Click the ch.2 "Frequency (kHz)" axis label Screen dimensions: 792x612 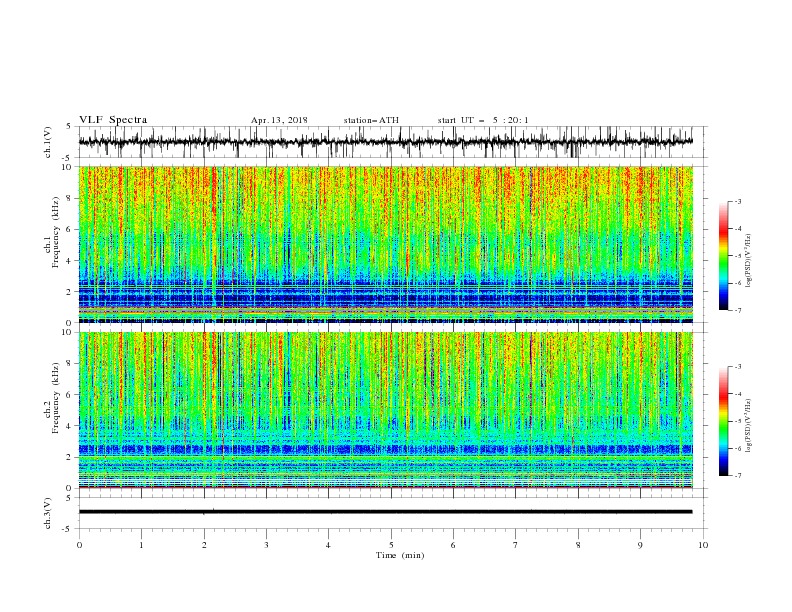point(56,398)
